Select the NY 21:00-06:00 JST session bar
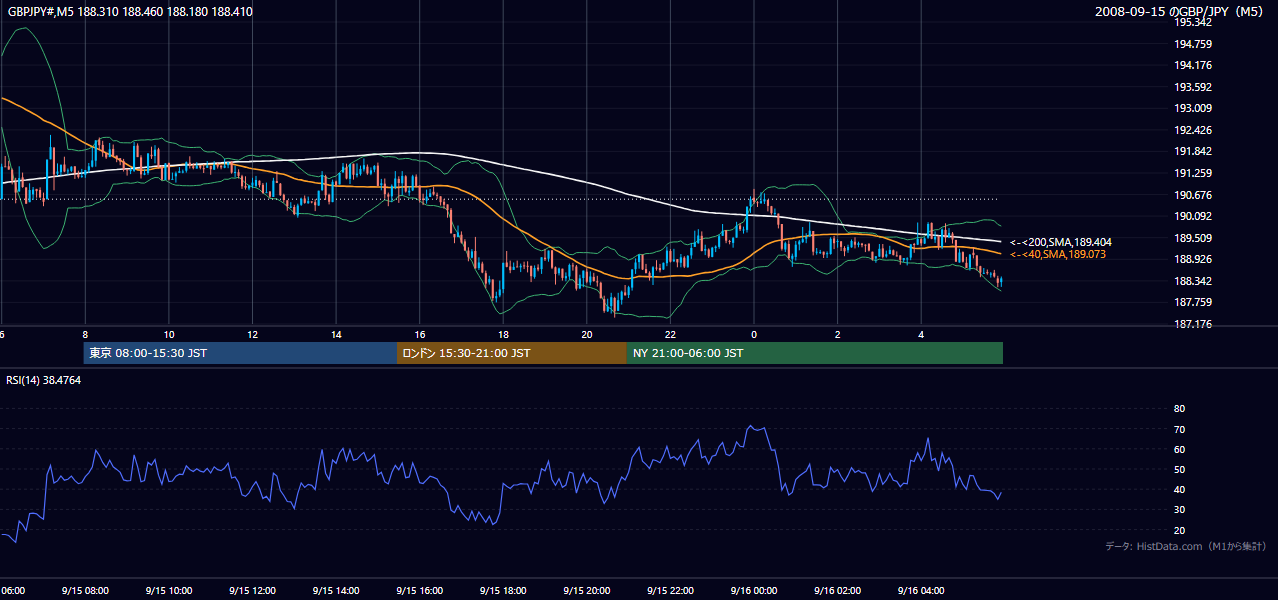The width and height of the screenshot is (1278, 600). pos(815,353)
